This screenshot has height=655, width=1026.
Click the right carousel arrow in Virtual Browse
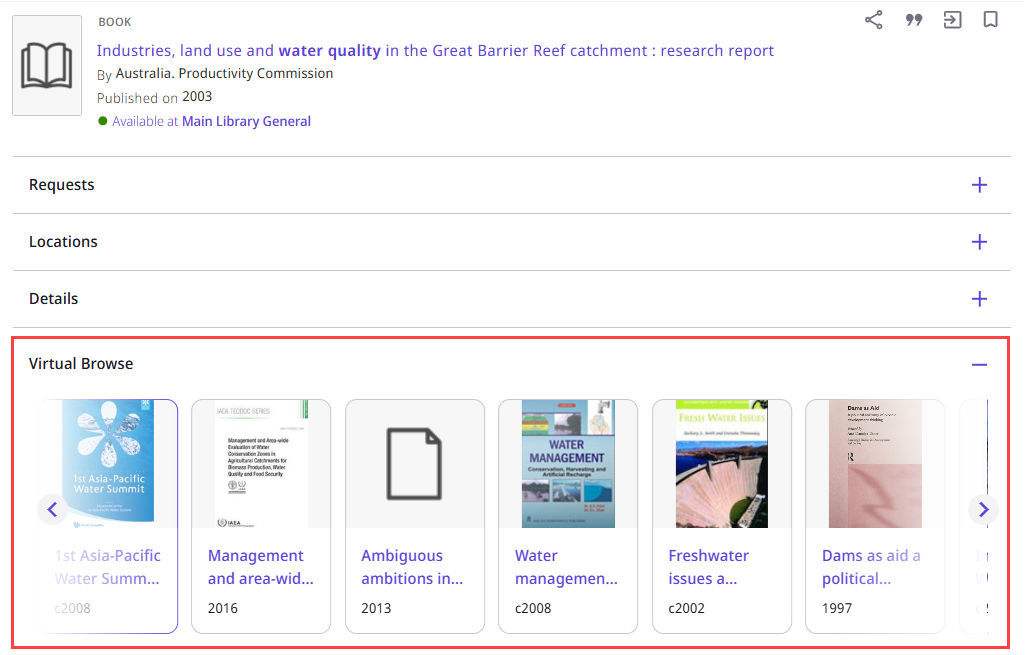pyautogui.click(x=983, y=509)
